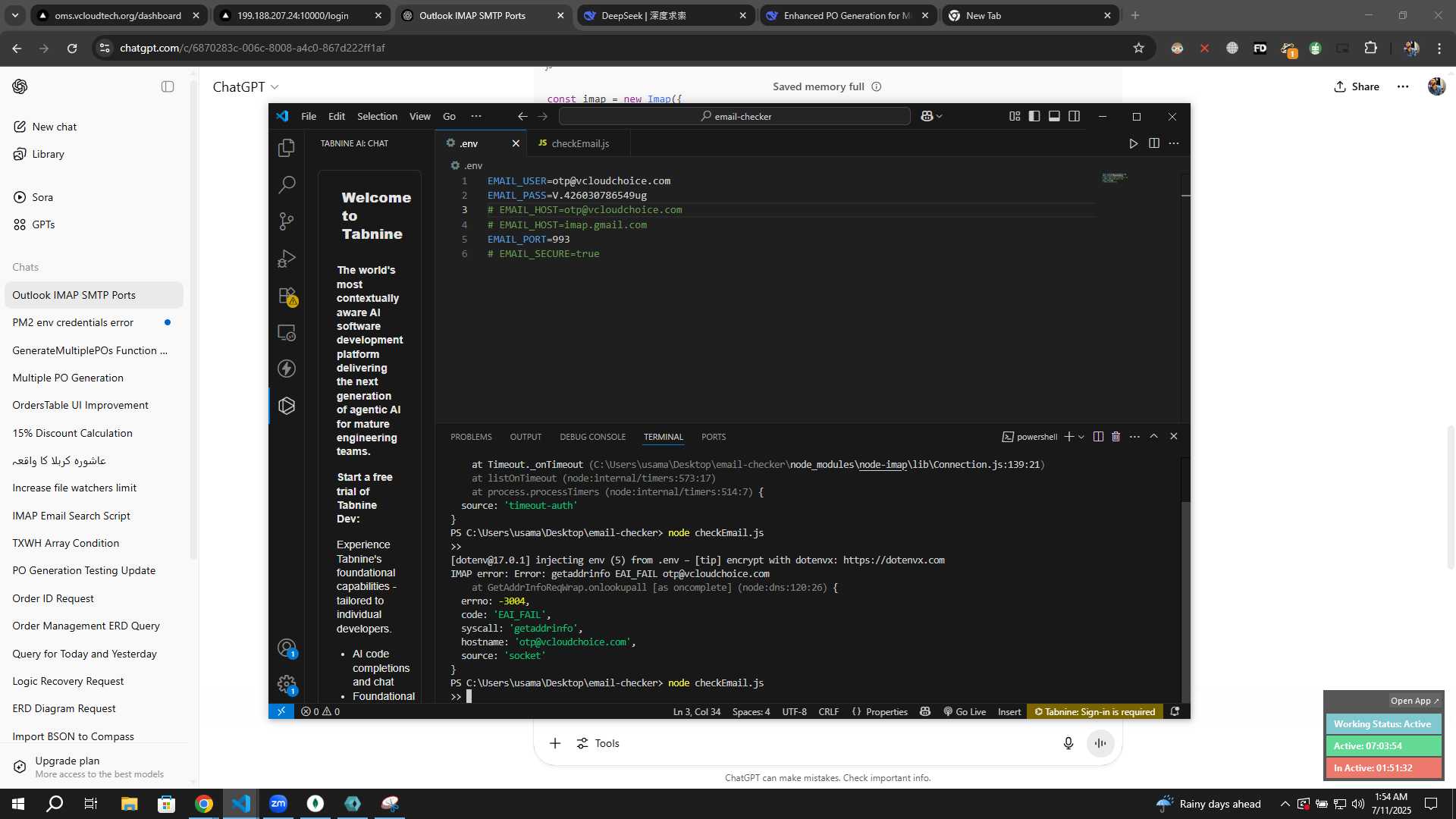Screen dimensions: 1456x819
Task: Open Zoom from the Windows taskbar
Action: (278, 804)
